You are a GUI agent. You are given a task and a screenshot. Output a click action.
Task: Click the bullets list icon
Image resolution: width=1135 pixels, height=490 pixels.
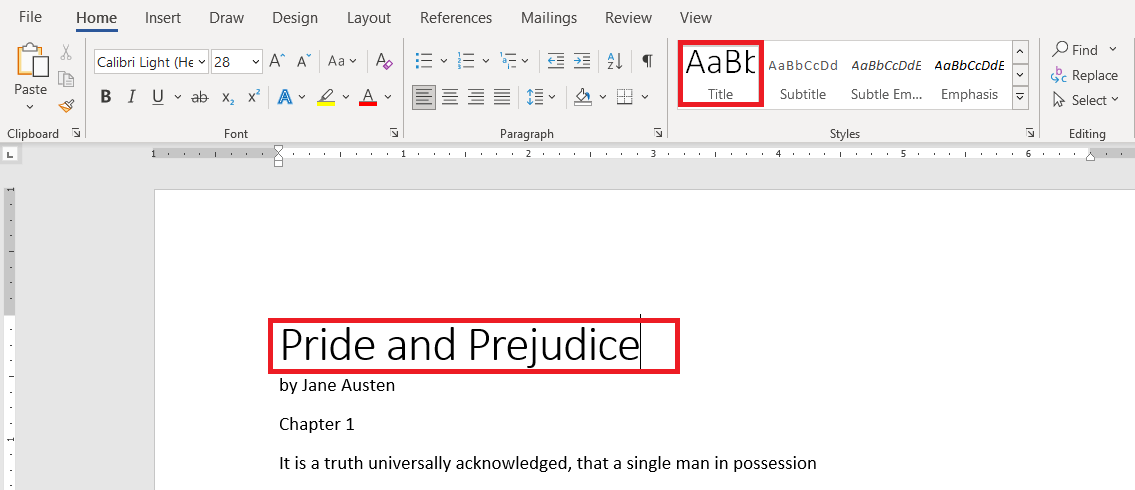tap(424, 60)
